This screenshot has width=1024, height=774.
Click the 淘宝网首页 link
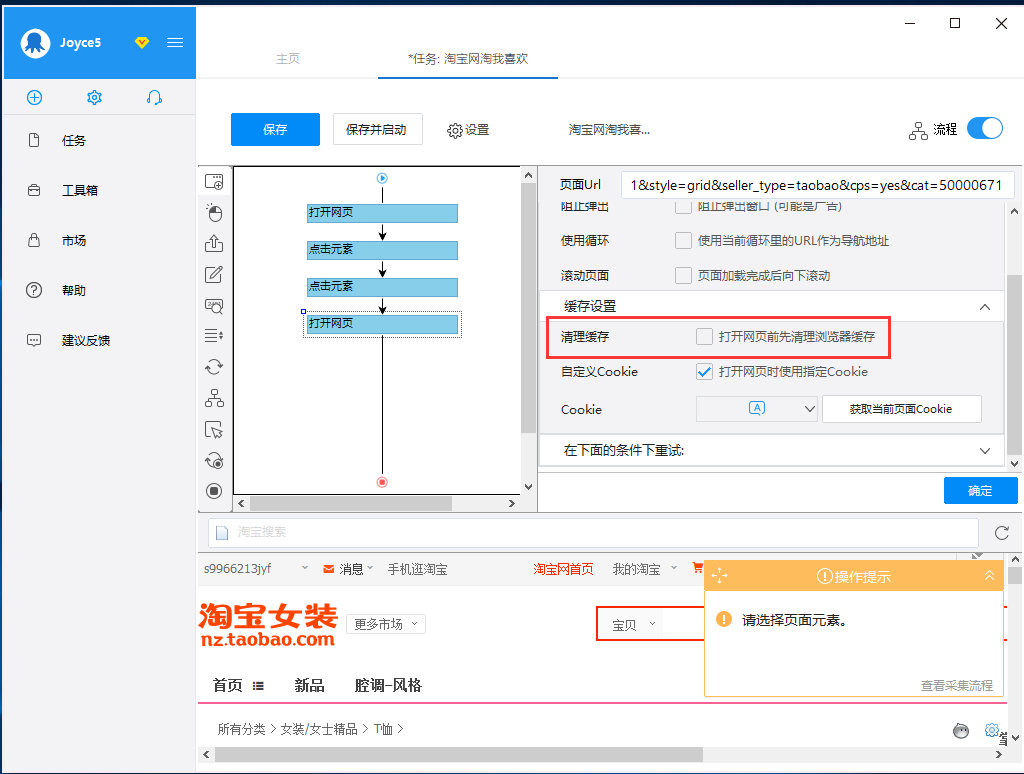pos(563,569)
